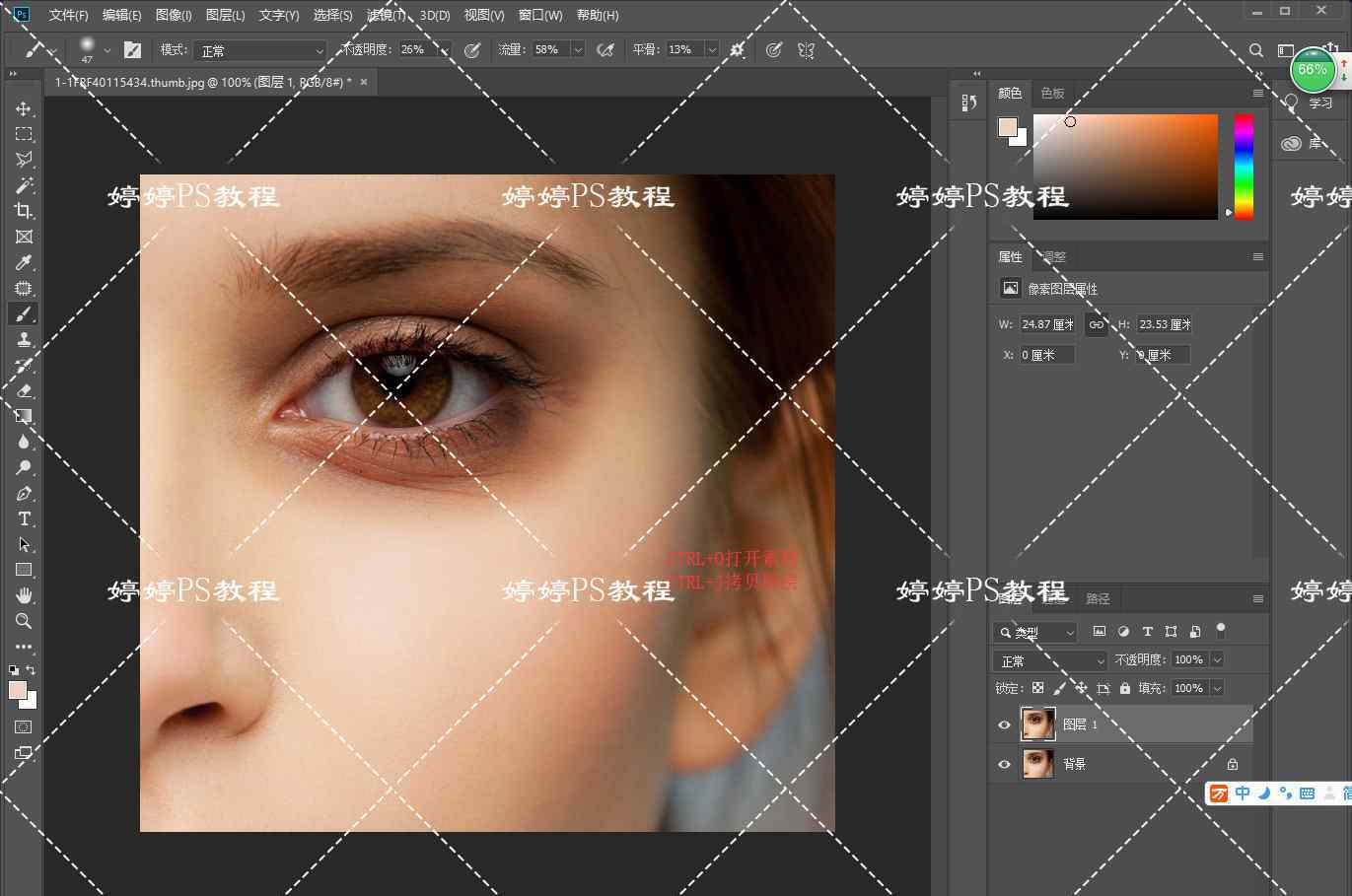
Task: Toggle pressure for size button
Action: (x=774, y=49)
